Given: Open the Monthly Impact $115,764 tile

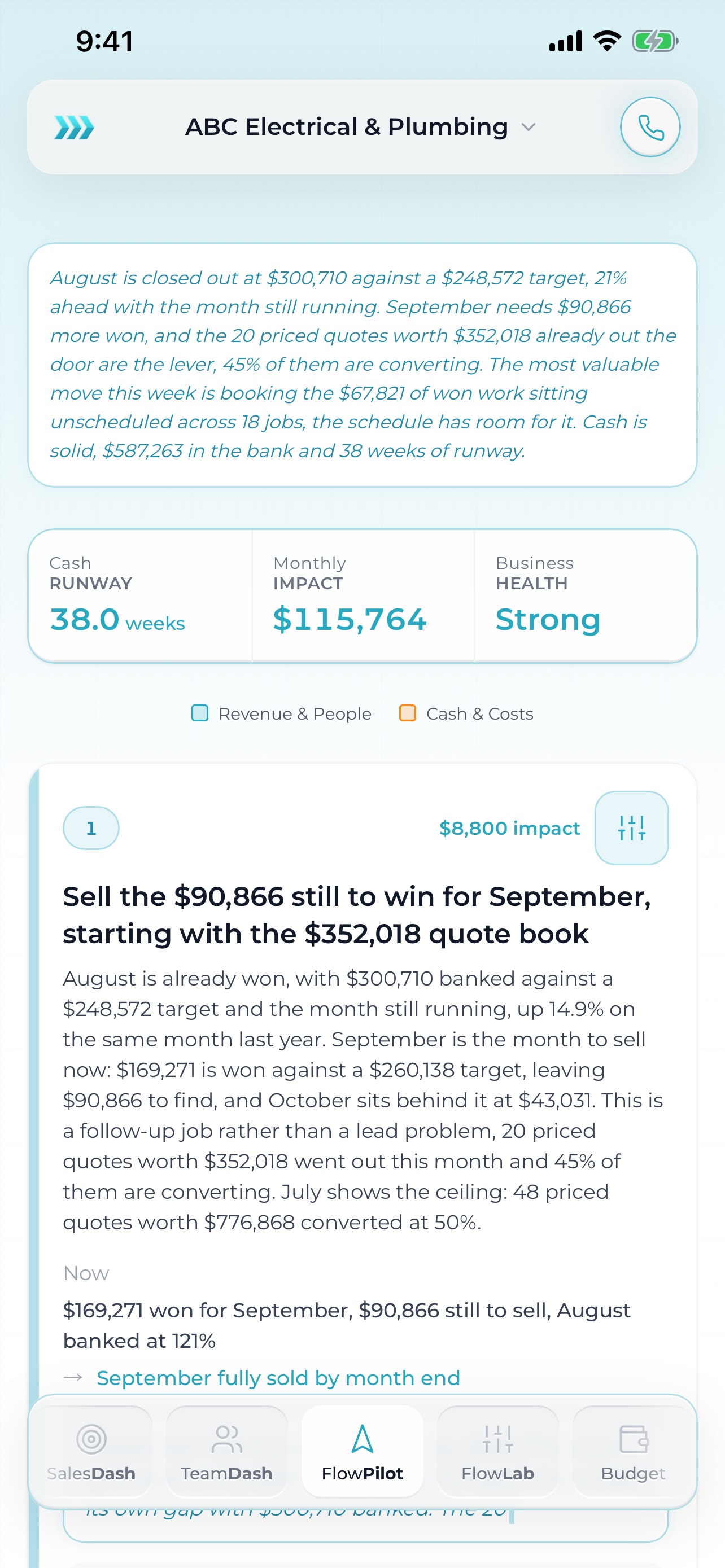Looking at the screenshot, I should [364, 596].
